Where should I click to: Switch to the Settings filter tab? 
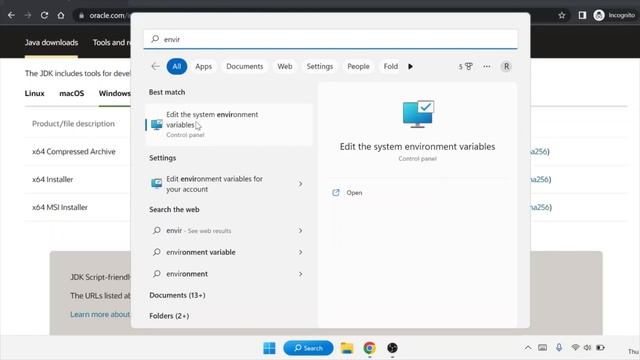(x=320, y=67)
